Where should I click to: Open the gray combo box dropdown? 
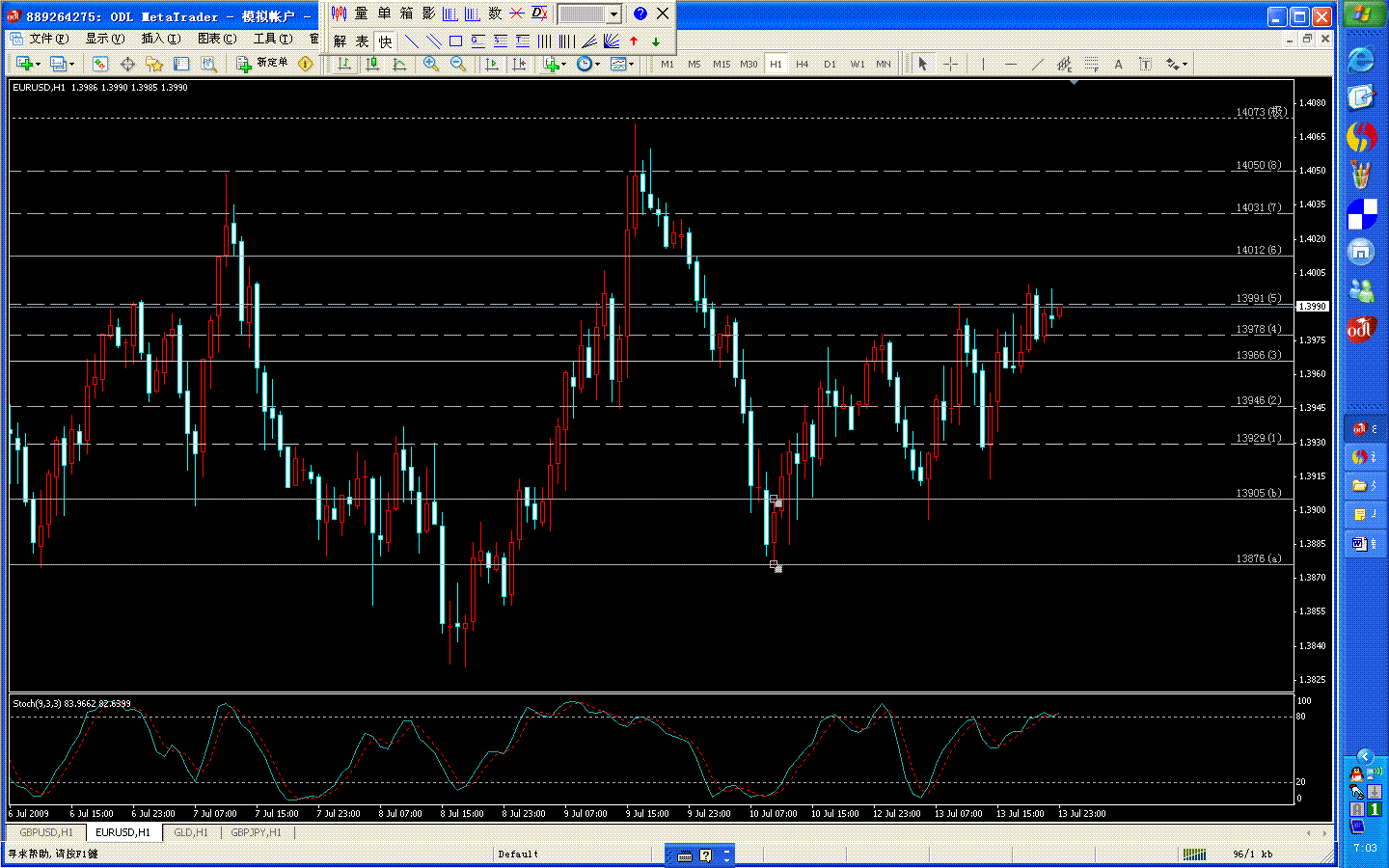coord(613,14)
